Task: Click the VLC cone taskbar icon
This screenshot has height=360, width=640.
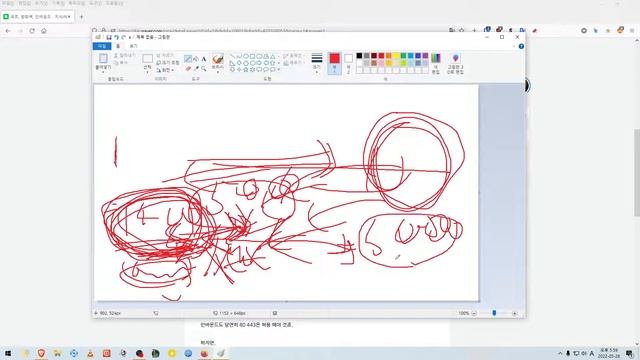Action: tap(90, 353)
